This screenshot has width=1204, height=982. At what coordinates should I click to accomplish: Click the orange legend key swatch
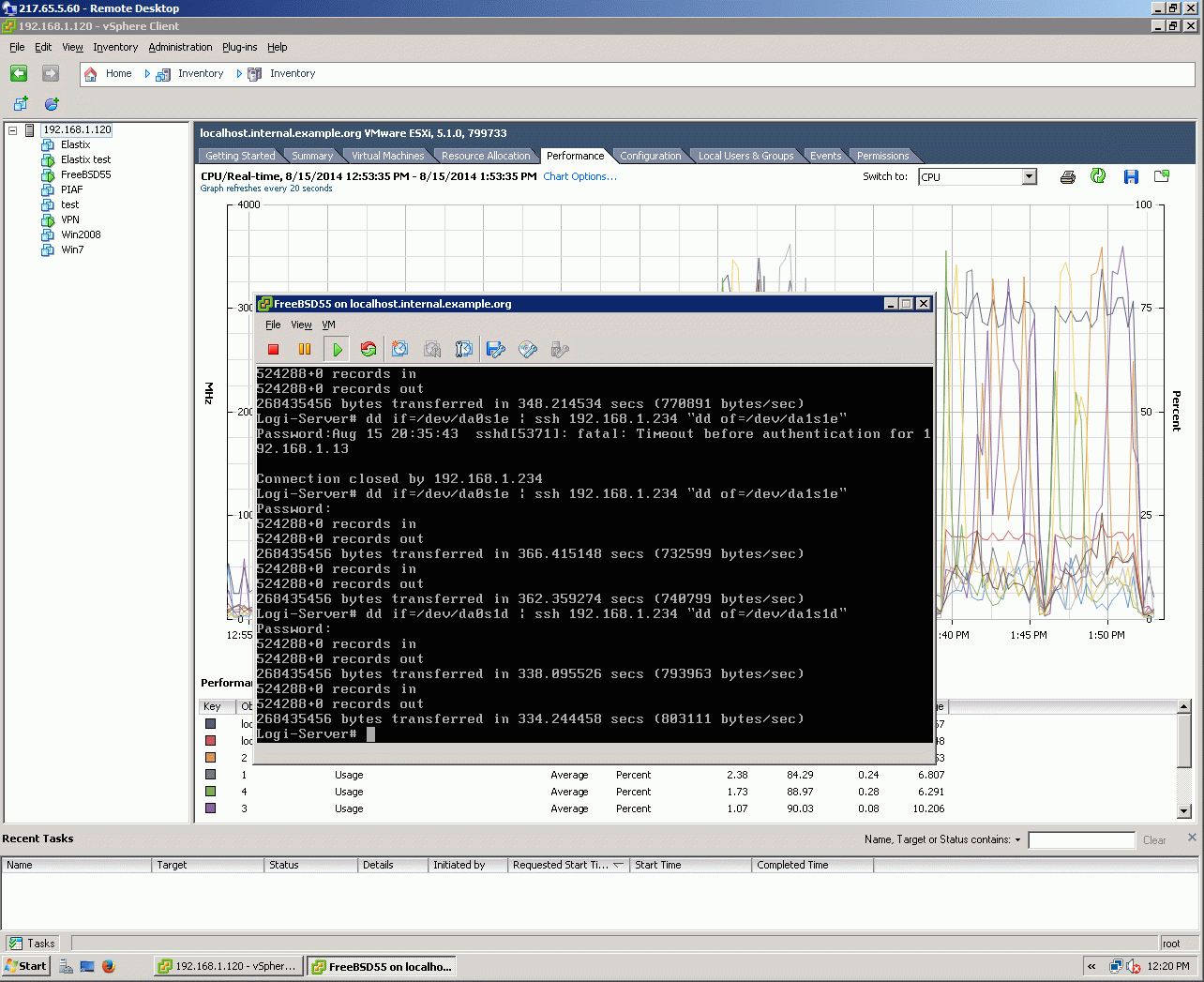tap(211, 758)
